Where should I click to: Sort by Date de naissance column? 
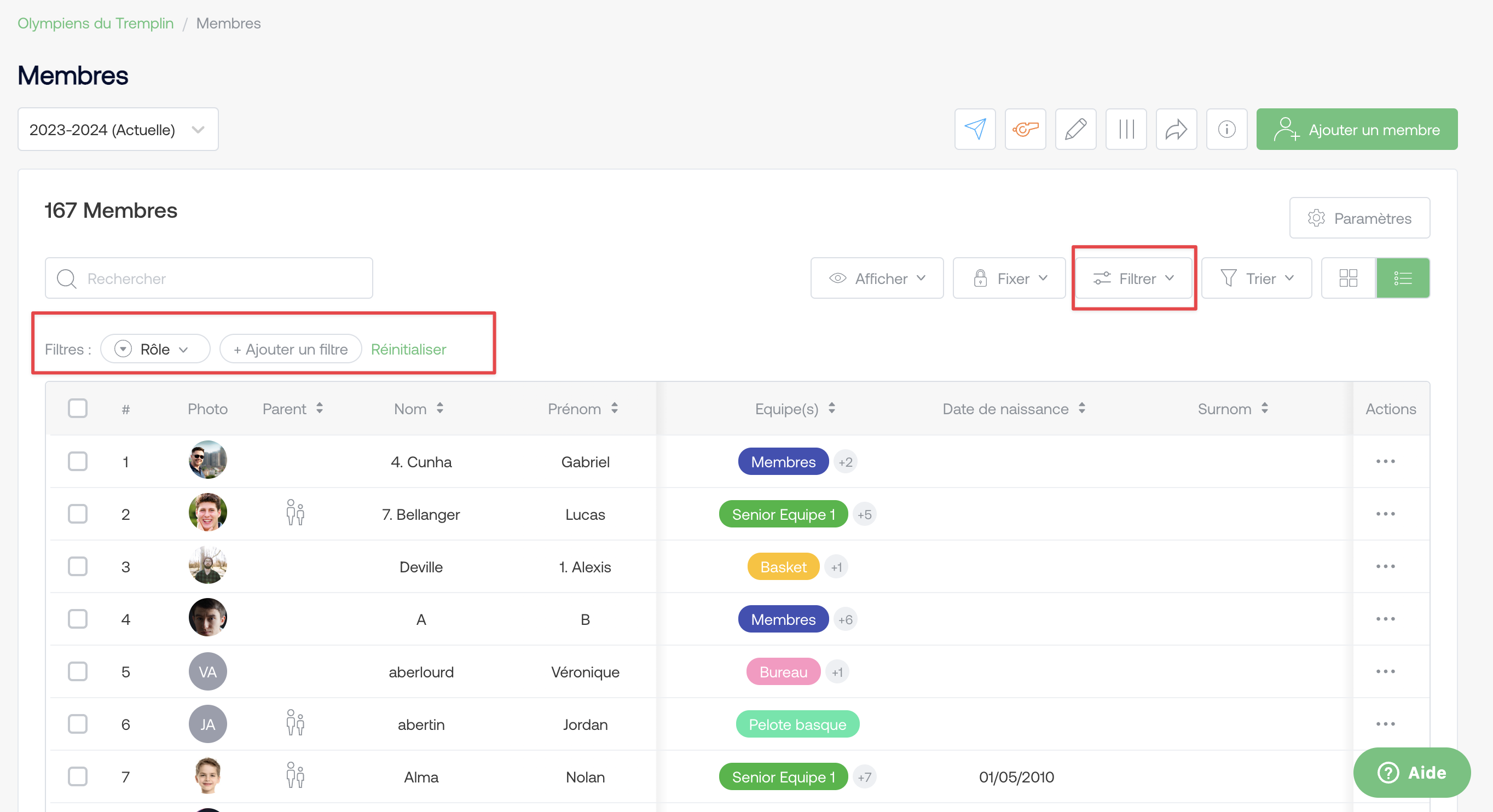coord(1014,409)
